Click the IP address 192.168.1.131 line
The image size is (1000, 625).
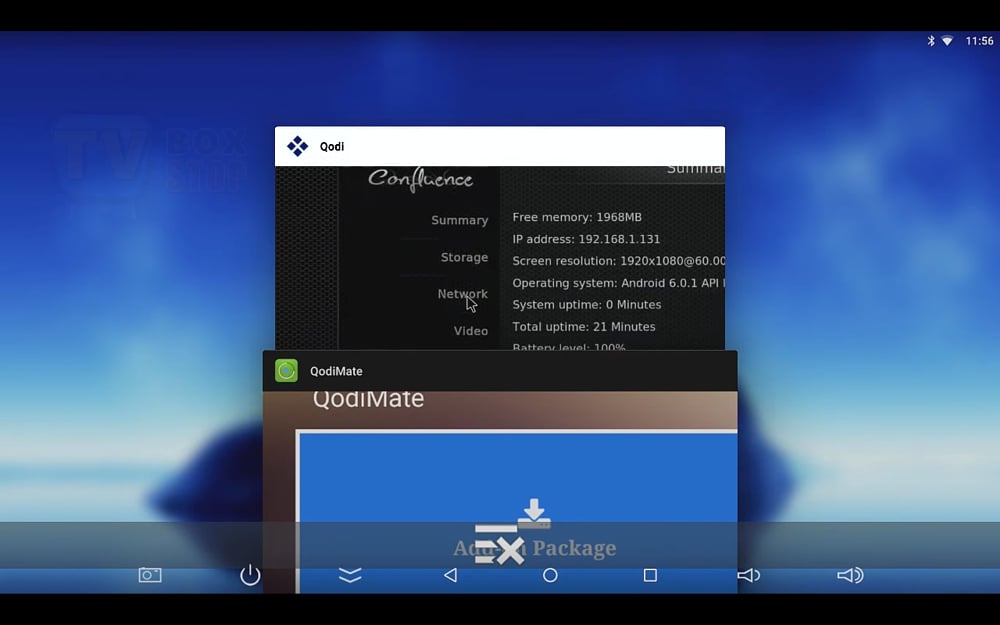pos(586,239)
